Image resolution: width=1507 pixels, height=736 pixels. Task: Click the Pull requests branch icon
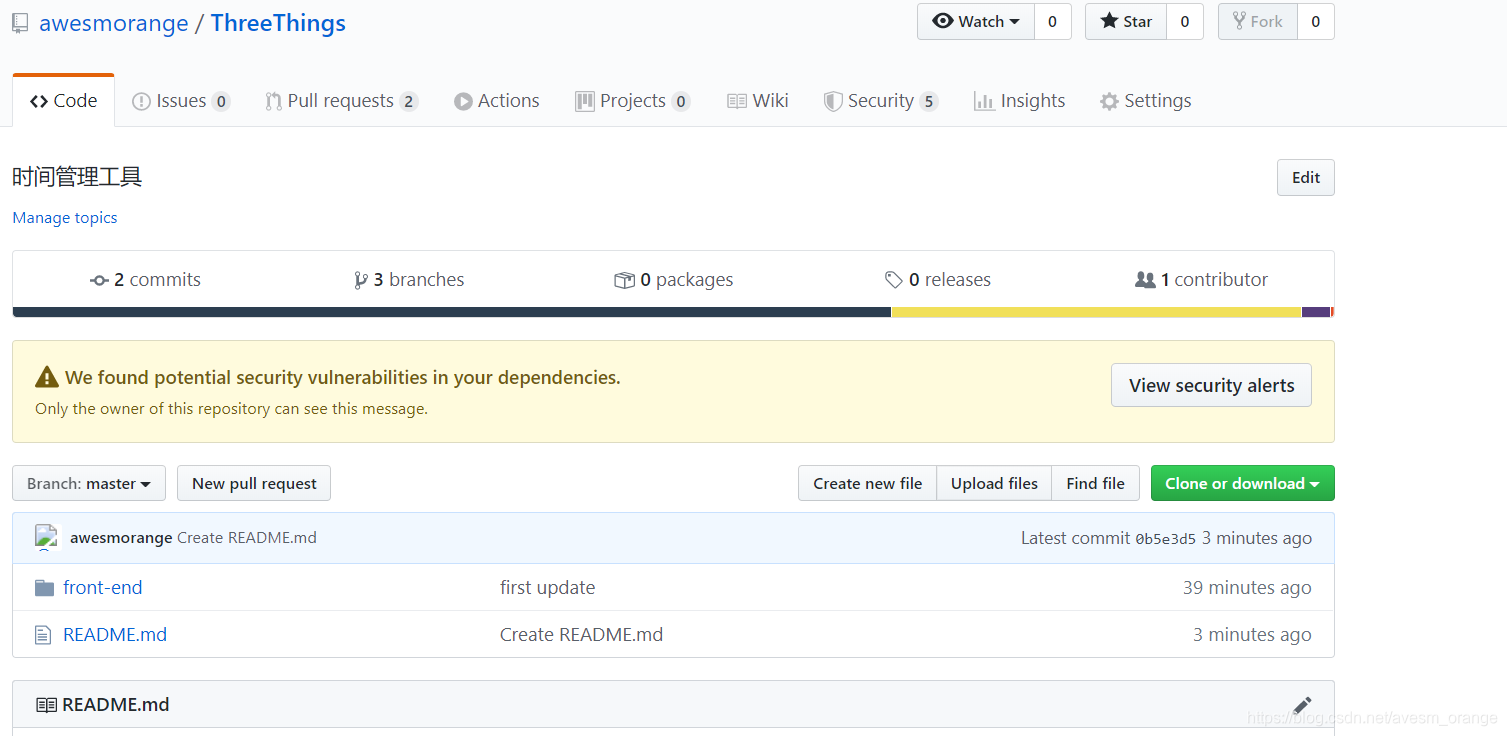pyautogui.click(x=273, y=101)
